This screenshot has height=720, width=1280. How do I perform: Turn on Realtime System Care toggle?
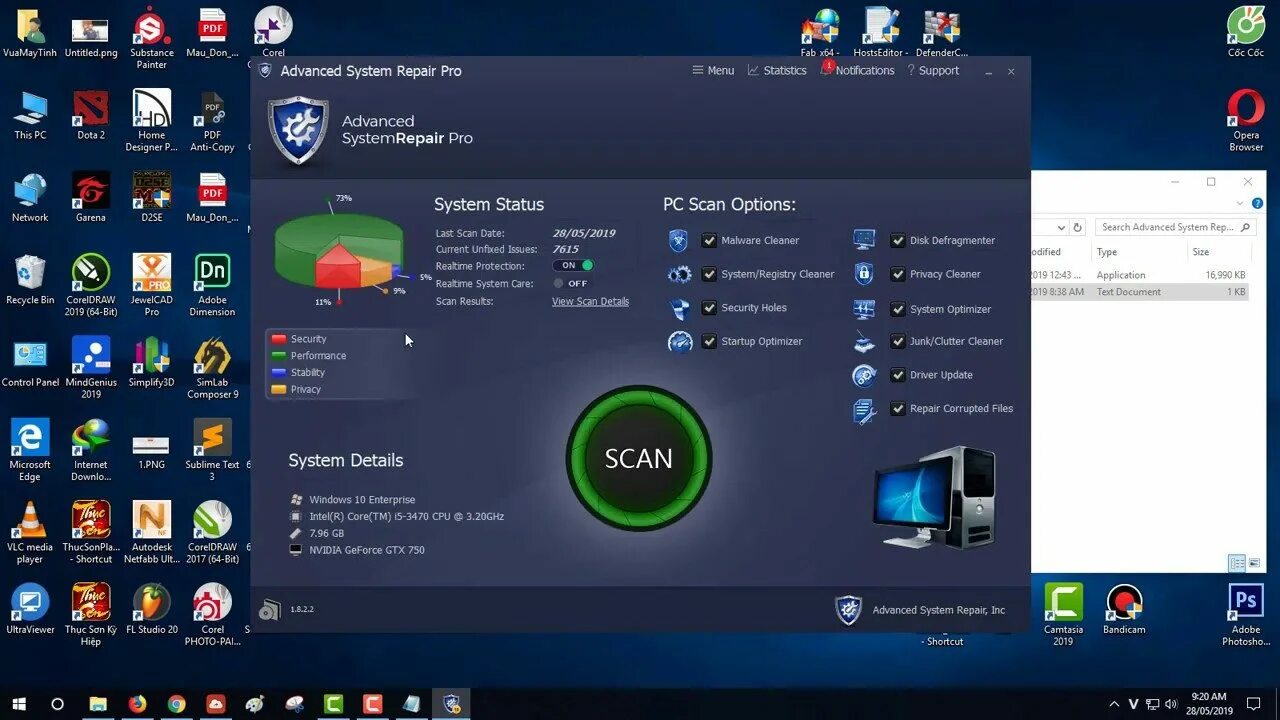571,283
